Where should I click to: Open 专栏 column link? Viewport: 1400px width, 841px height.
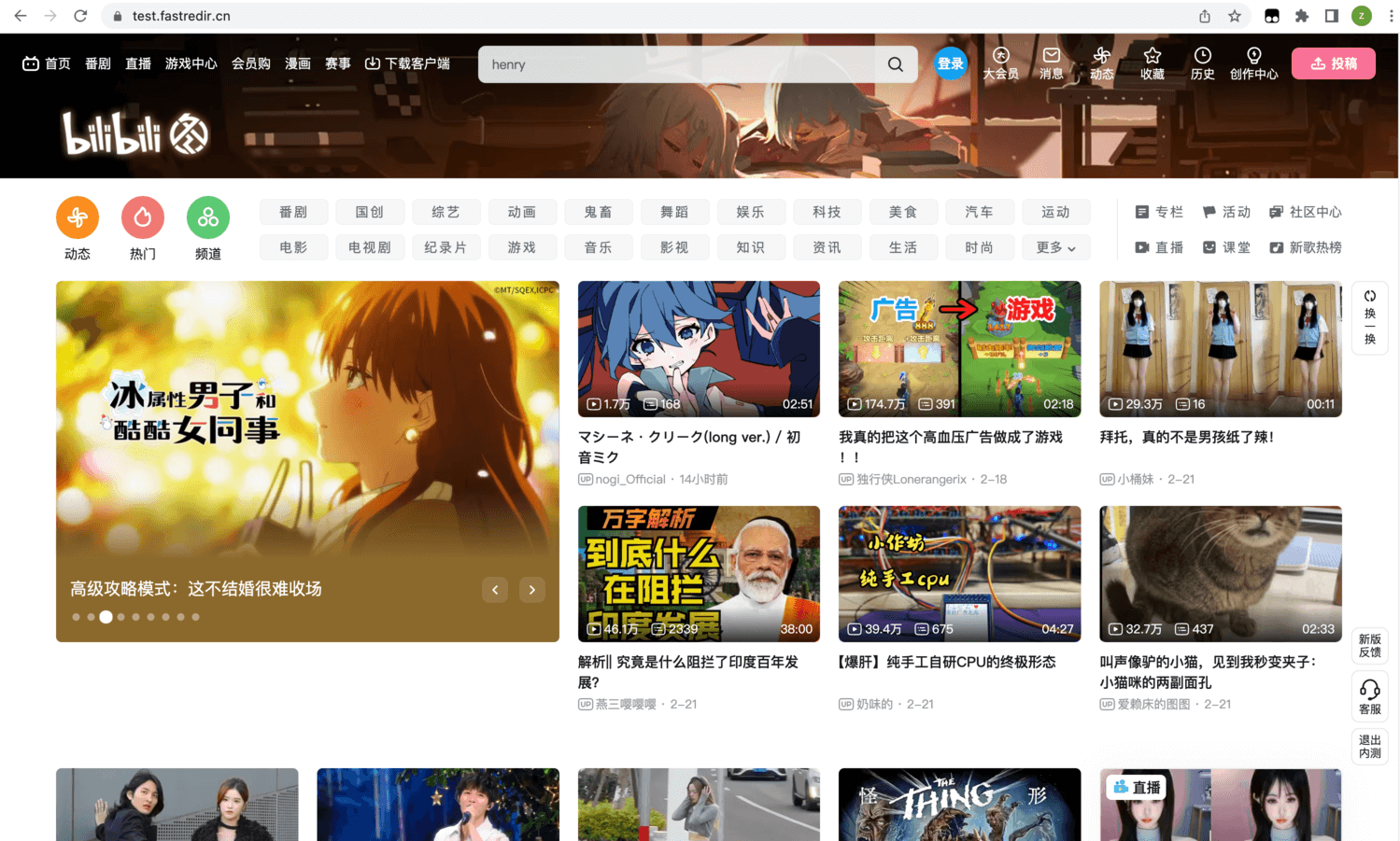1159,212
